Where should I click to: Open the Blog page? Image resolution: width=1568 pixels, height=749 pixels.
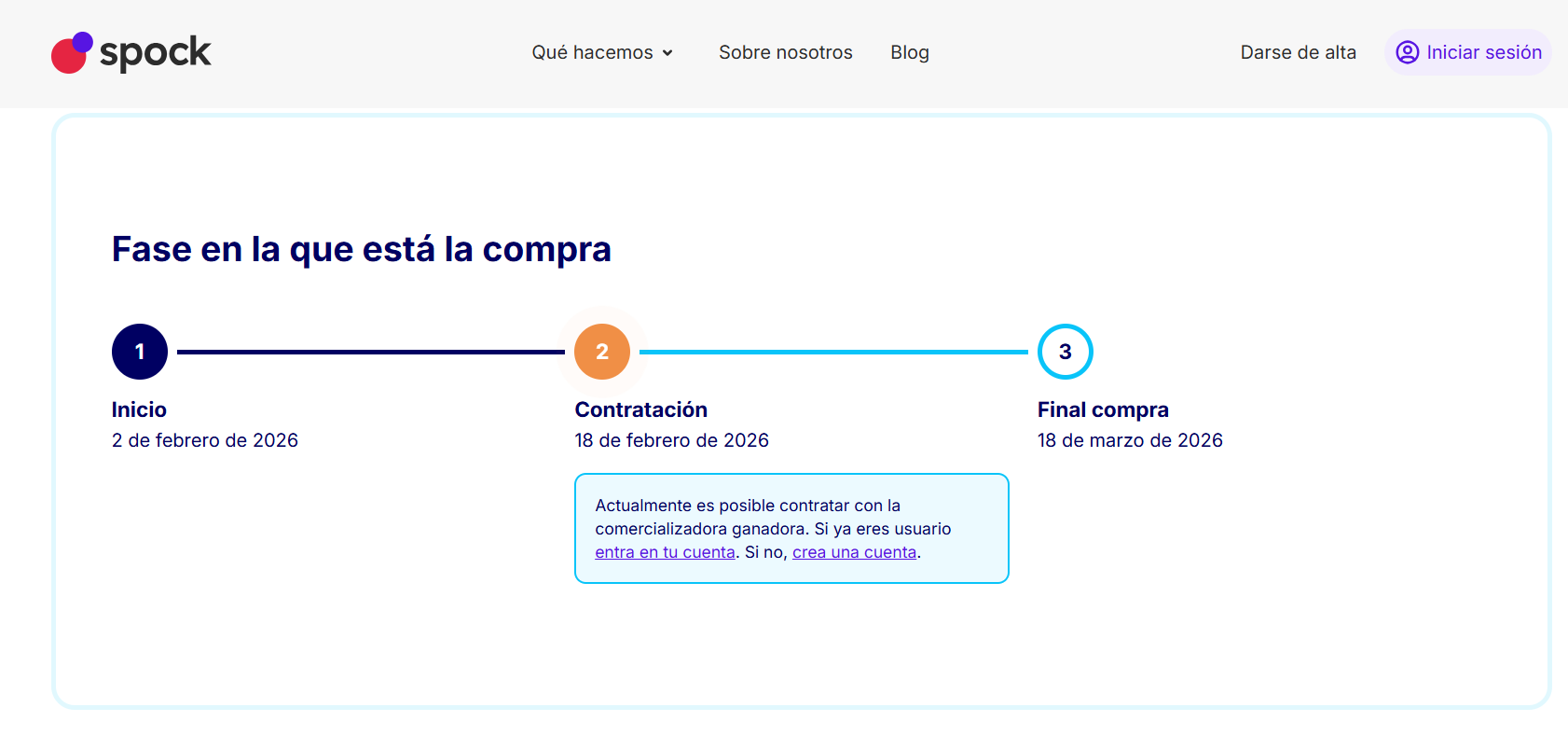(x=909, y=52)
